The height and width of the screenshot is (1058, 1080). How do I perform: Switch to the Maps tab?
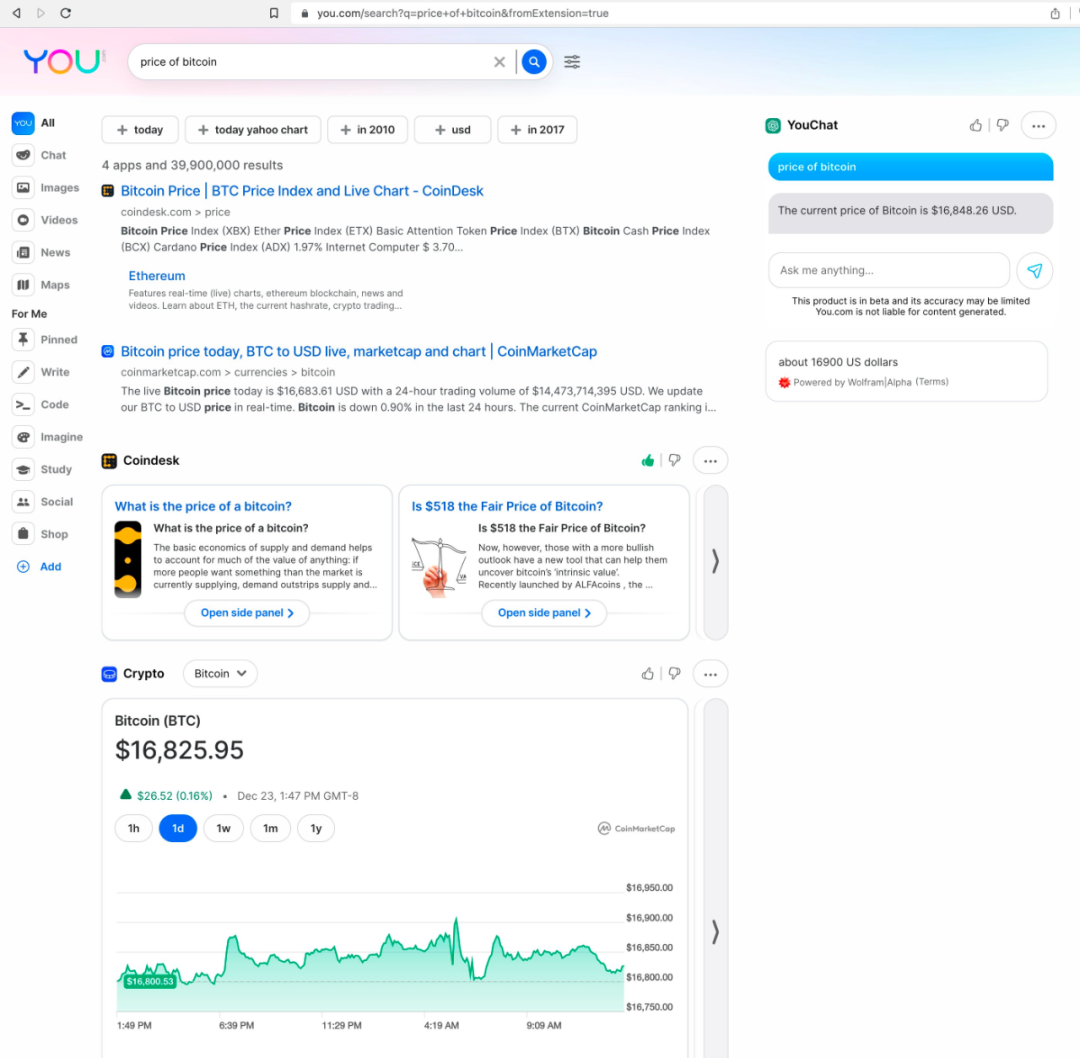(41, 284)
